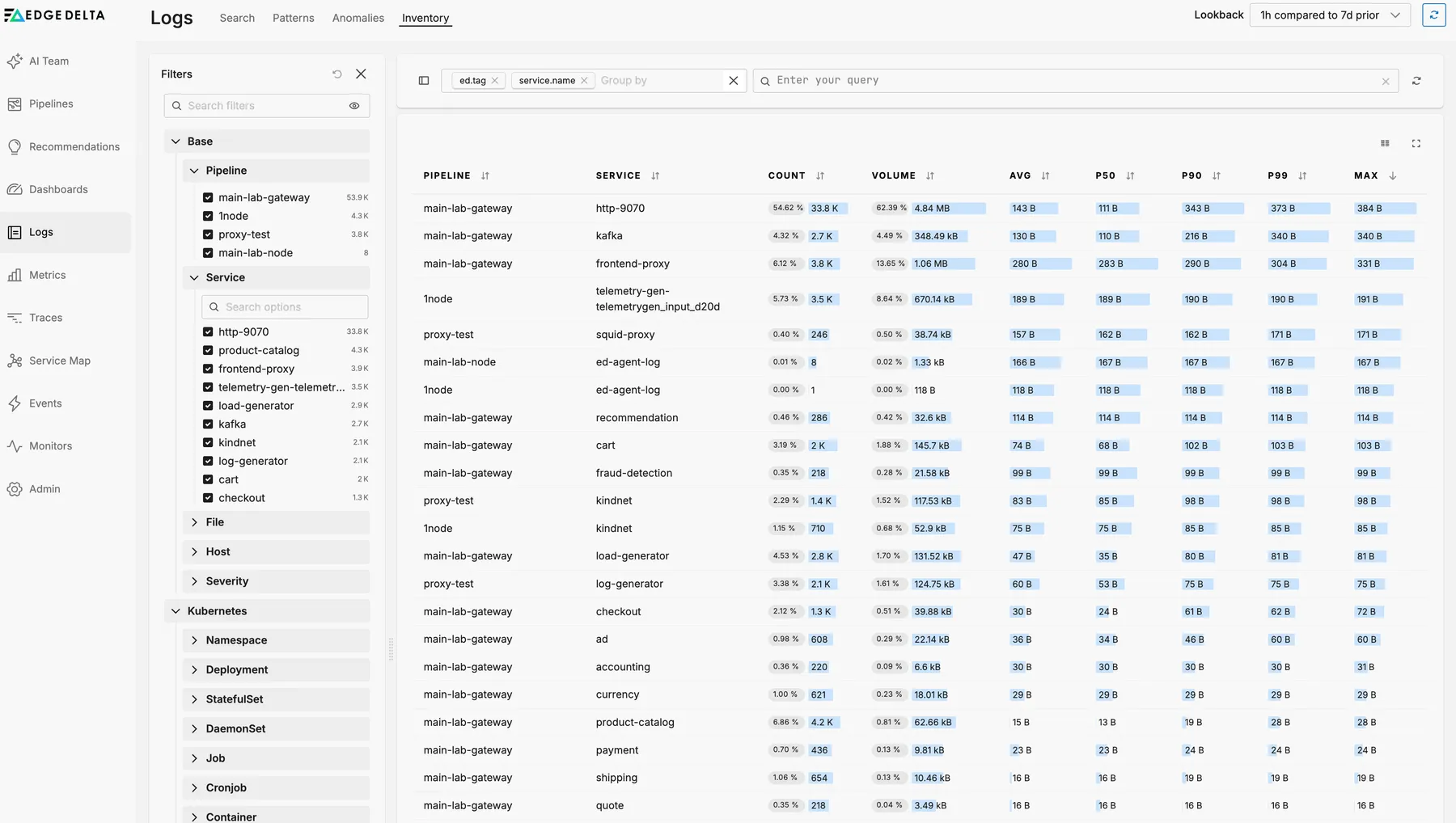Uncheck the main-lab-gateway pipeline checkbox
Screen dimensions: 1456x823
208,198
